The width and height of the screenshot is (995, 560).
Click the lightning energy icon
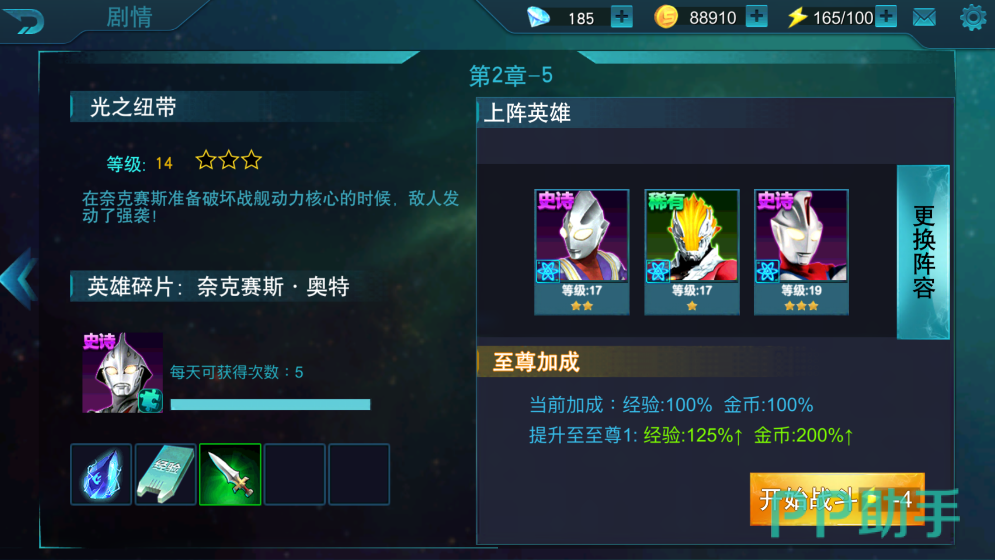pos(797,17)
